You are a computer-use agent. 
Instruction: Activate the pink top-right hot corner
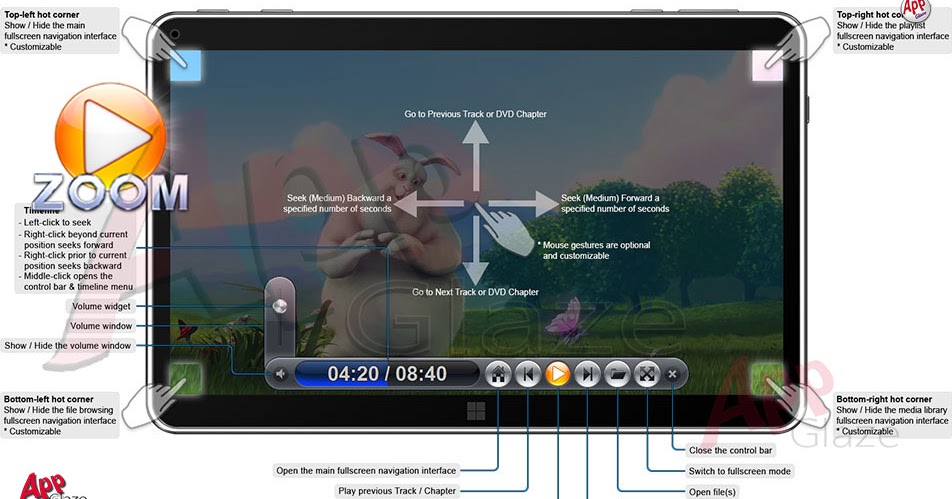pos(767,66)
